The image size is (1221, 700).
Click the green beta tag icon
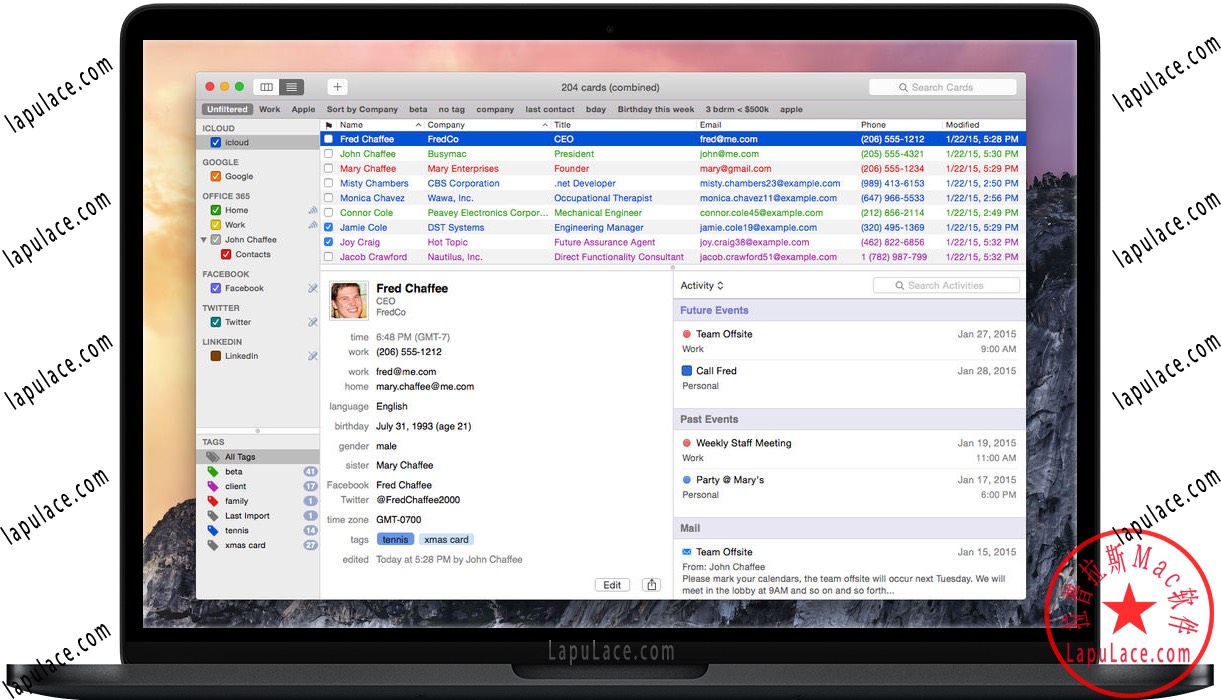click(212, 471)
